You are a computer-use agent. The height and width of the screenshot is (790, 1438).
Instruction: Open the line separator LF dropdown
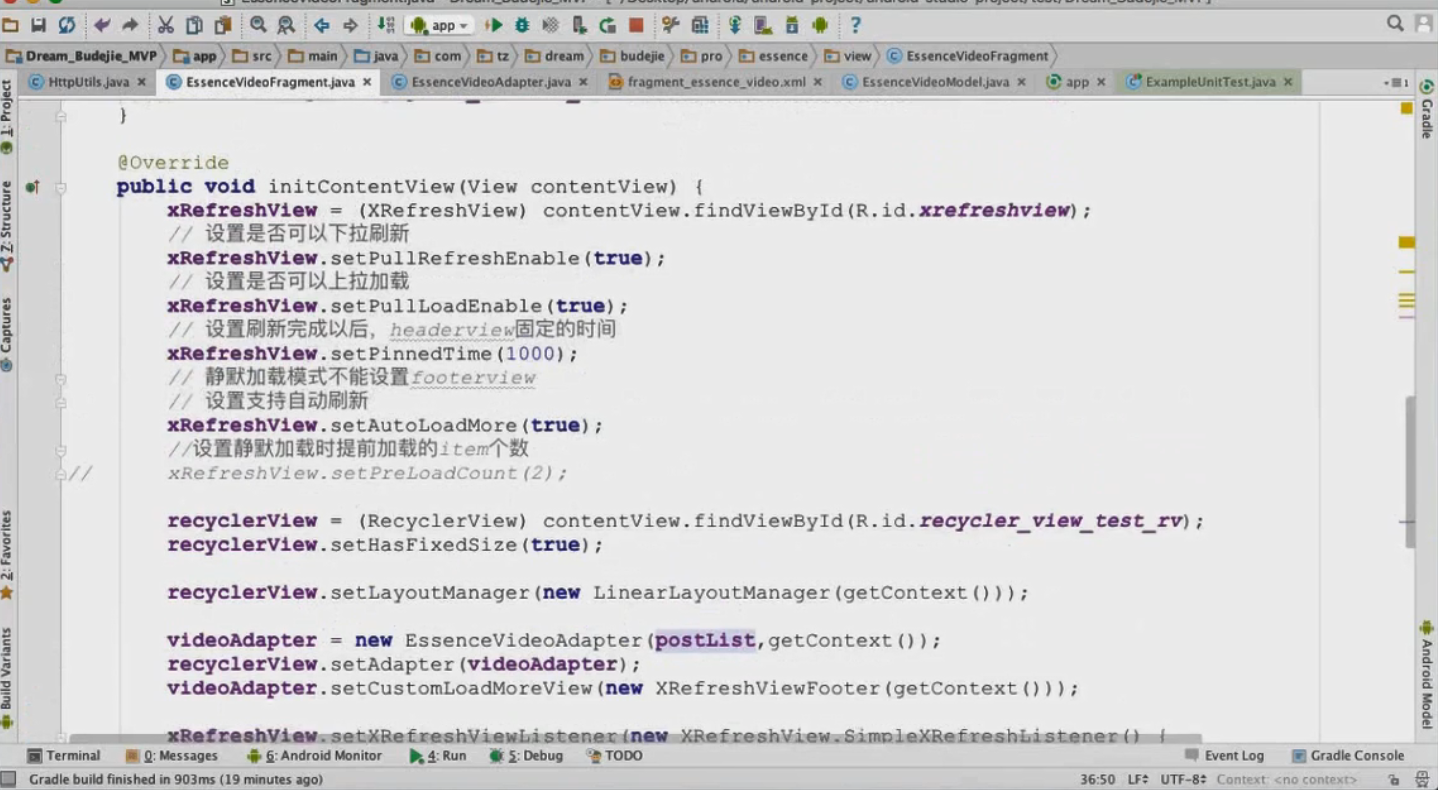[x=1138, y=779]
